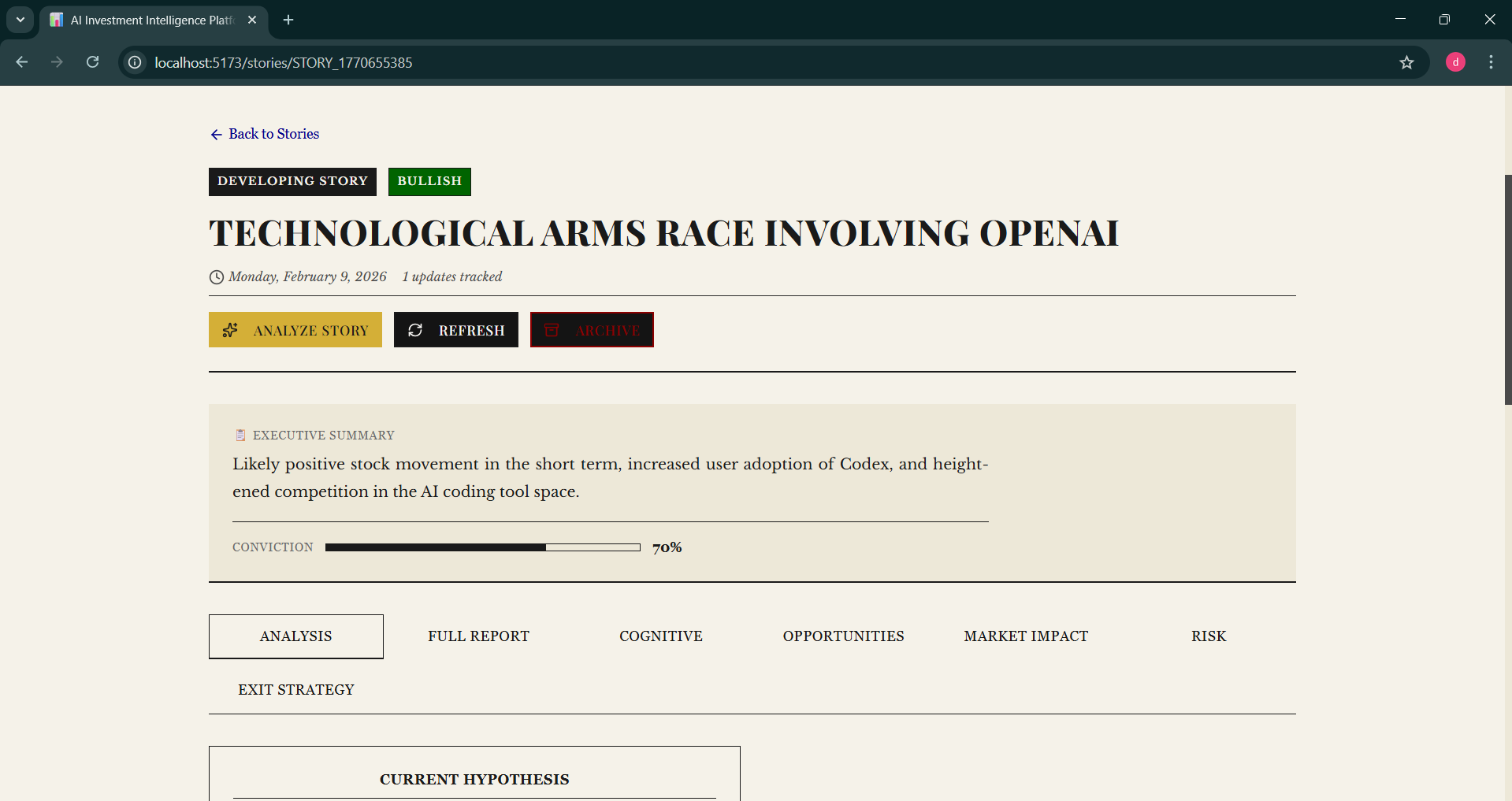Select the Cognitive tab
The width and height of the screenshot is (1512, 801).
click(x=661, y=636)
